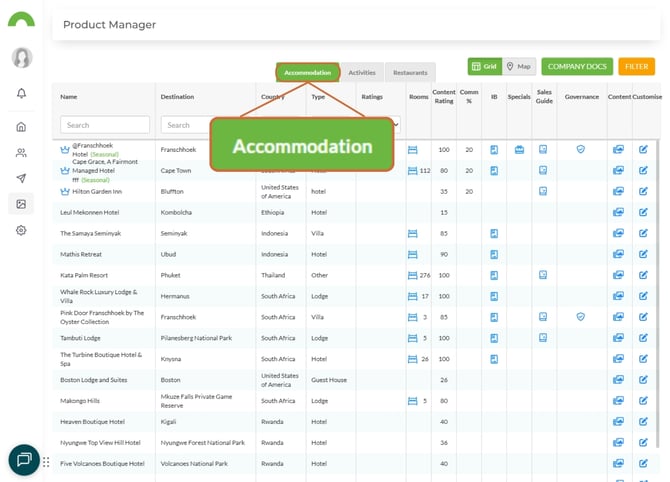This screenshot has width=670, height=482.
Task: Click Volcanoes National Park destination cell
Action: [194, 464]
